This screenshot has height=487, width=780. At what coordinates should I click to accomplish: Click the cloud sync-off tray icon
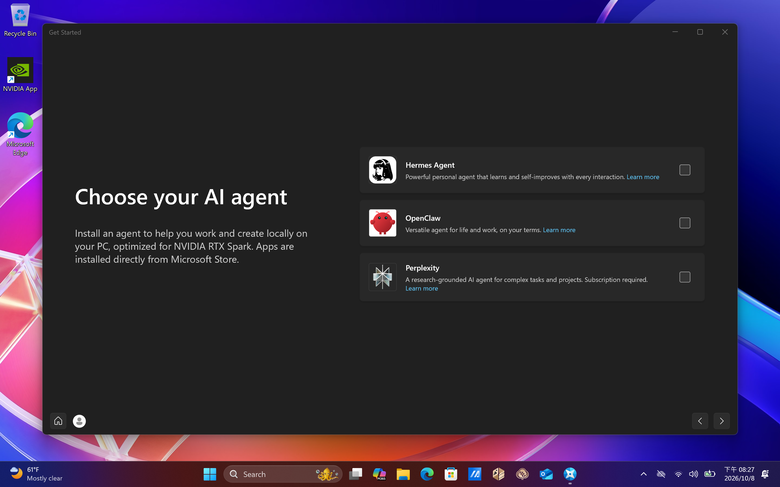(x=661, y=474)
